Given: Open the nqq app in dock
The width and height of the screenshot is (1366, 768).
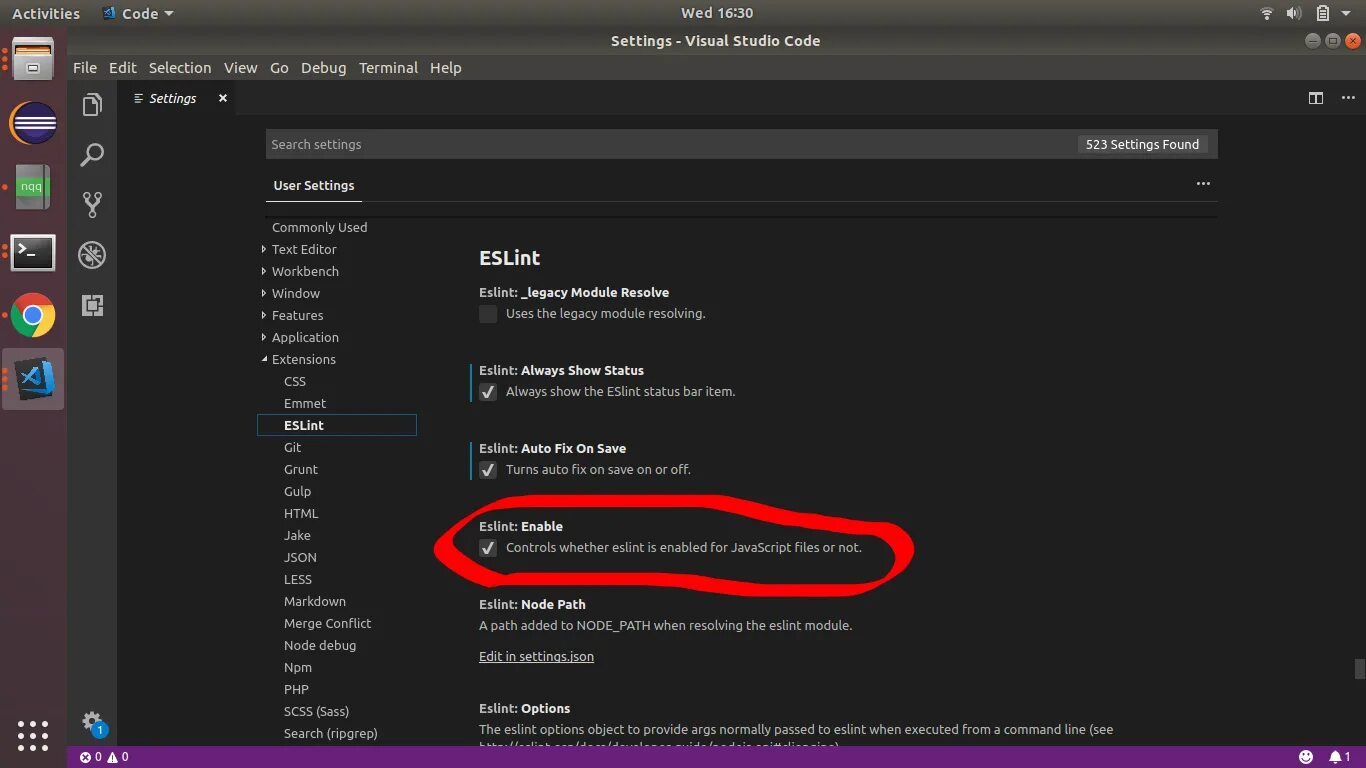Looking at the screenshot, I should (33, 187).
